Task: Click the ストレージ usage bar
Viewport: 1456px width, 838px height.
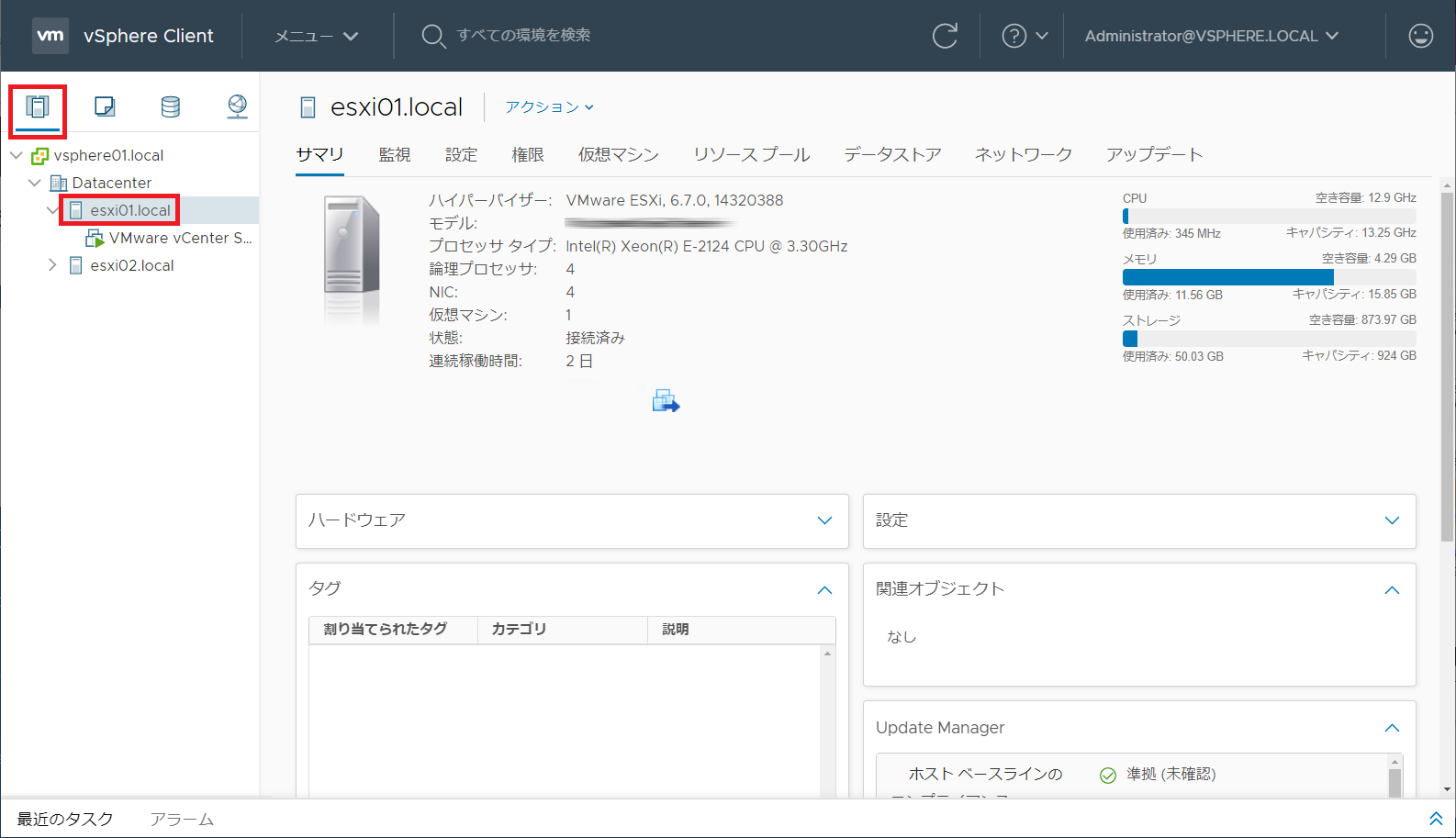Action: pos(1269,339)
